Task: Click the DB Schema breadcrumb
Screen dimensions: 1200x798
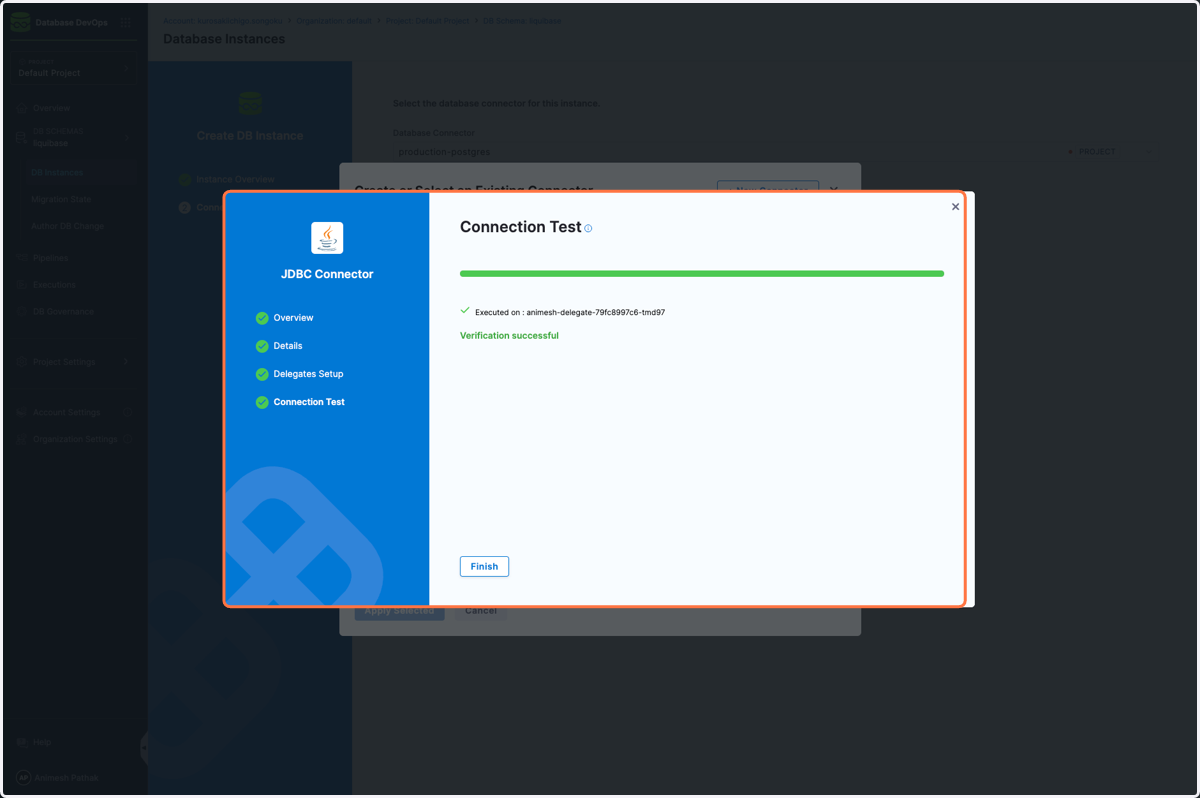Action: (521, 21)
